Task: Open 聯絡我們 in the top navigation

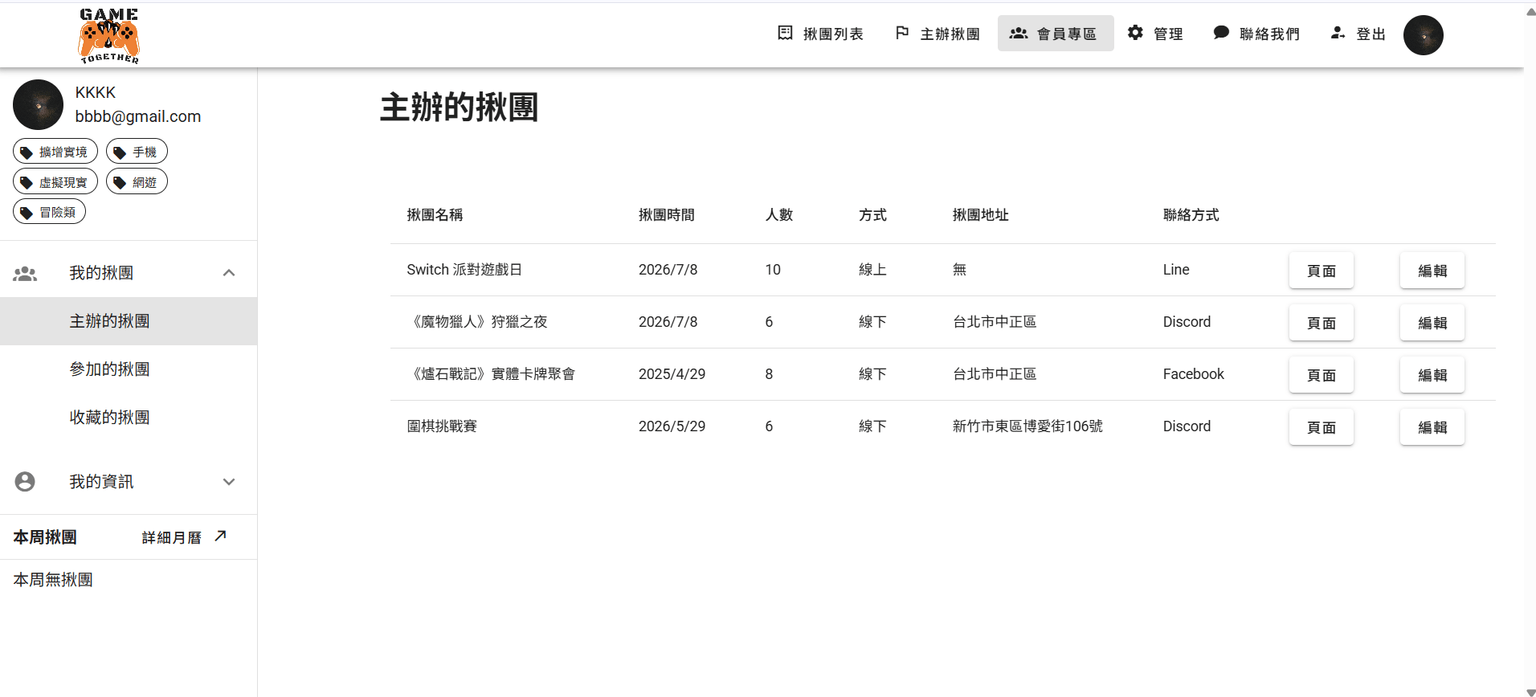Action: pos(1257,33)
